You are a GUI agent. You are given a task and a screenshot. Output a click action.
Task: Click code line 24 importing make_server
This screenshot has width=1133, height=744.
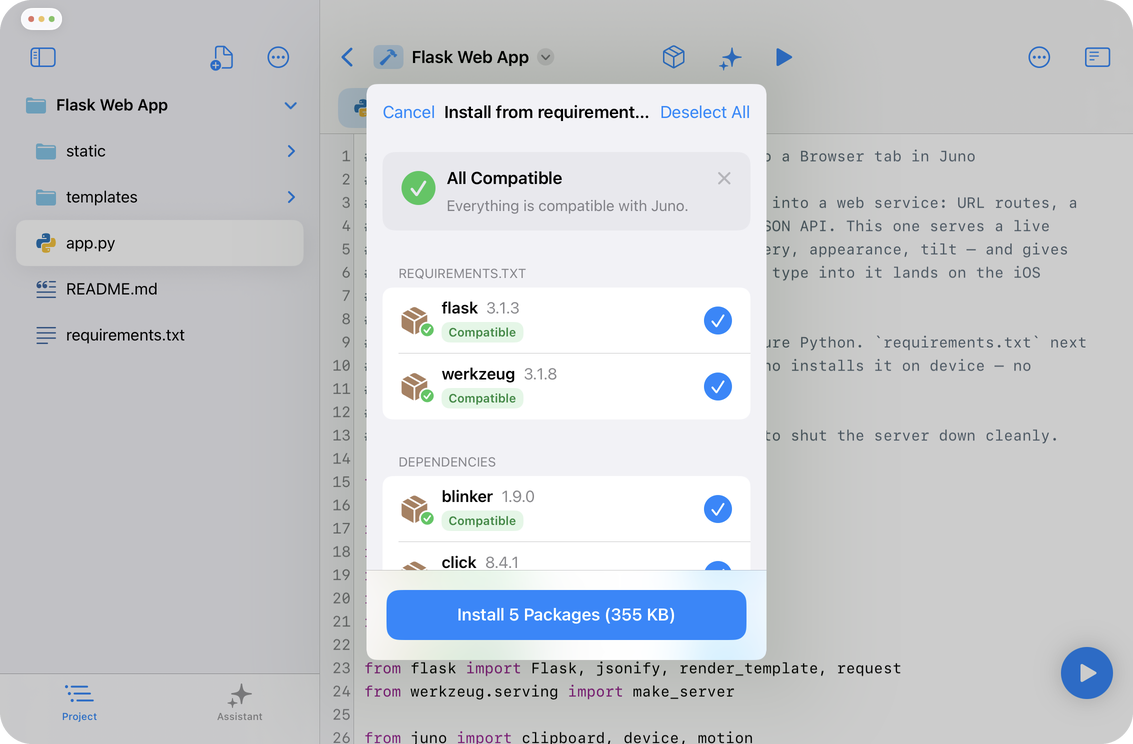549,691
